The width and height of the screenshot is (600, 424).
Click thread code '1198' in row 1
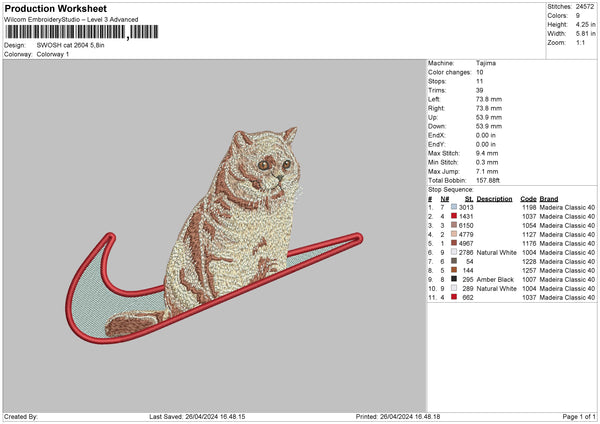529,207
